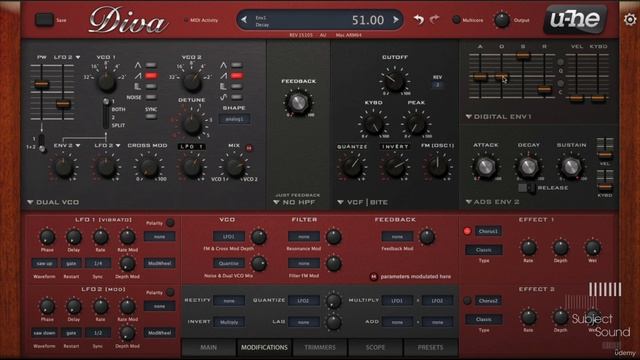Click the undo arrow icon

419,19
